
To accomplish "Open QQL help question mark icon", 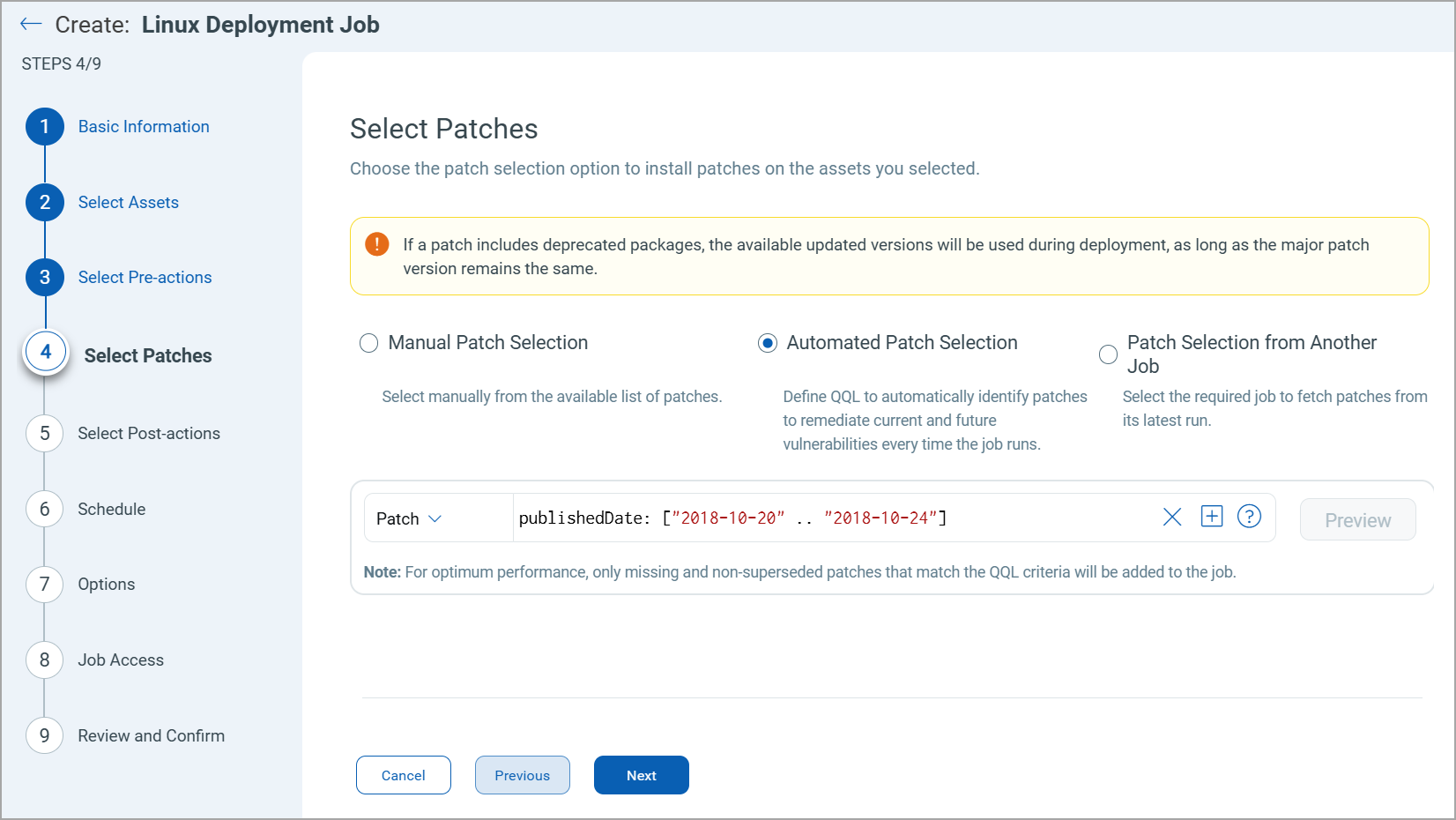I will point(1249,517).
